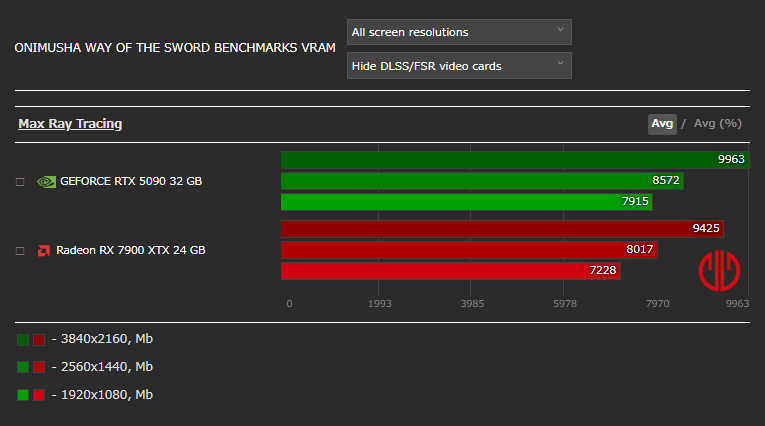Click the dark green 3840x2160 legend swatch

[x=23, y=340]
